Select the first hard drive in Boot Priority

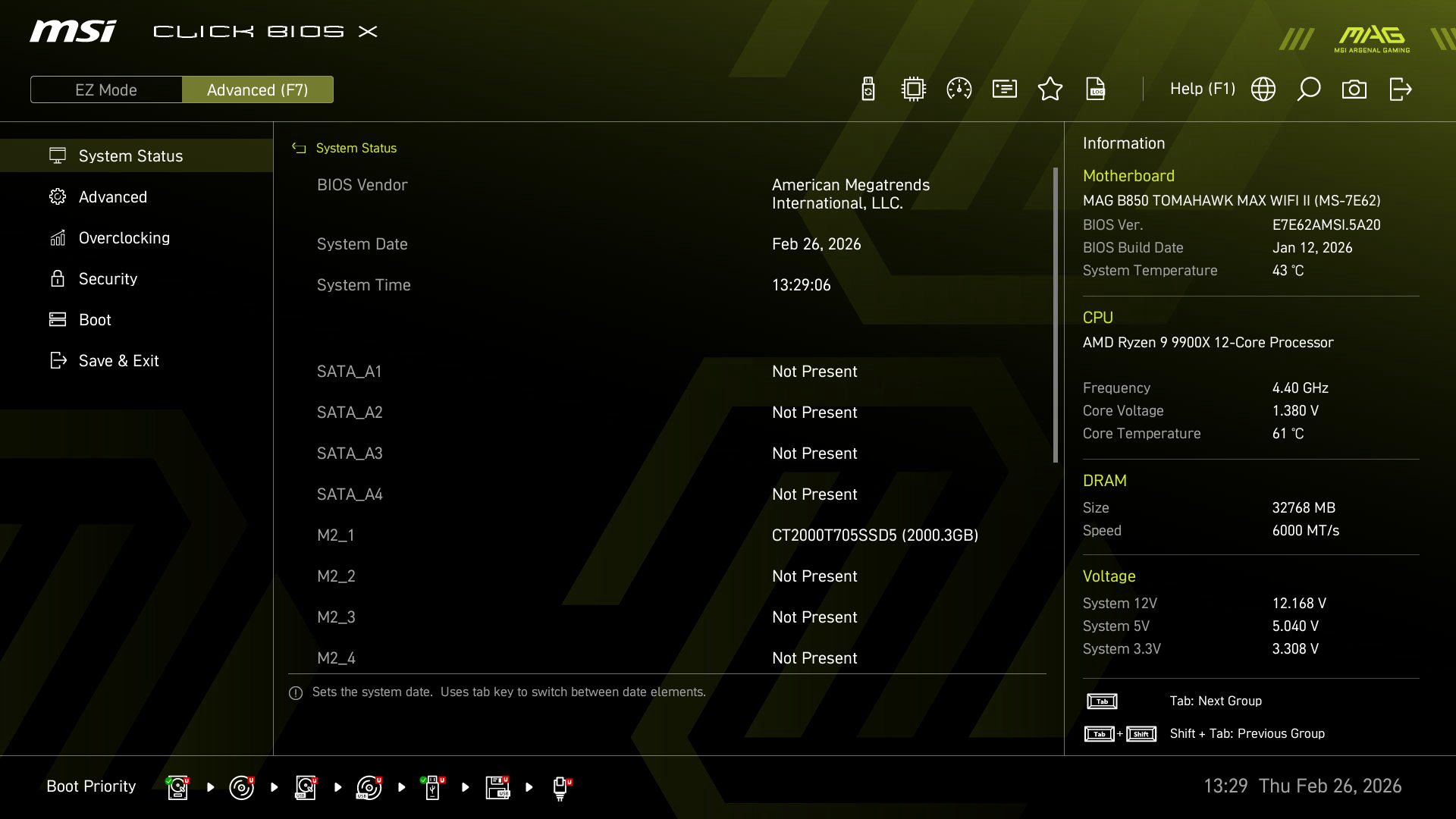pyautogui.click(x=177, y=787)
